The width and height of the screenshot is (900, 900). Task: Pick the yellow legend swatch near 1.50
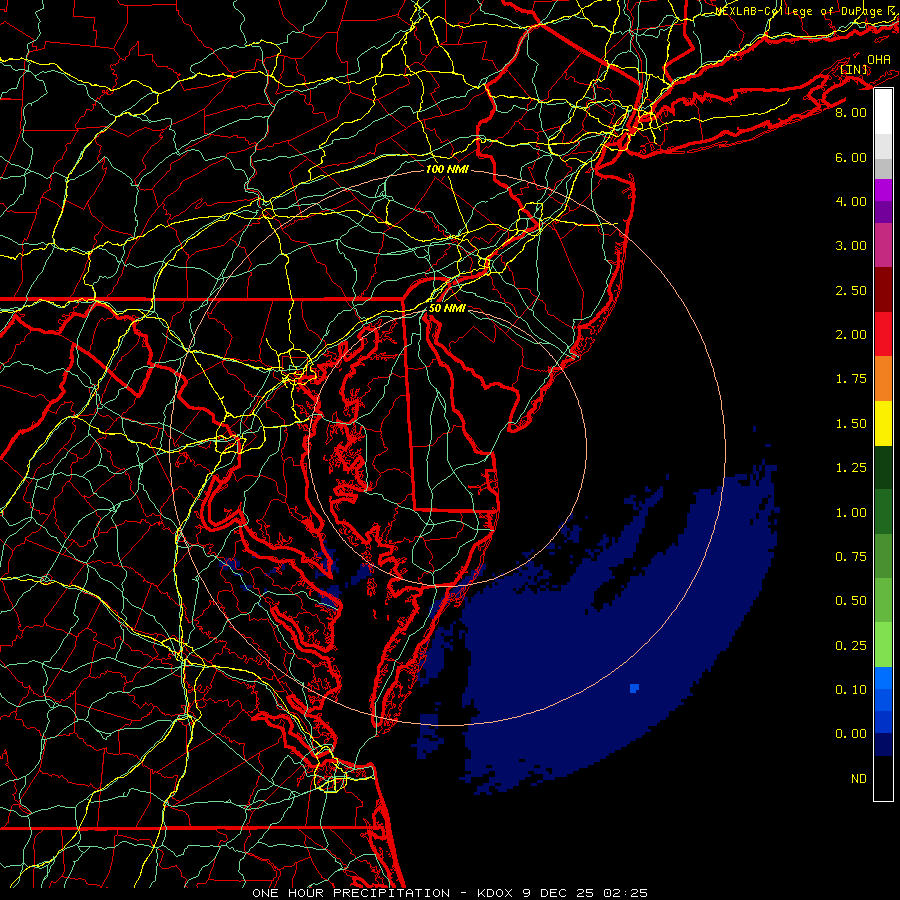pos(883,423)
